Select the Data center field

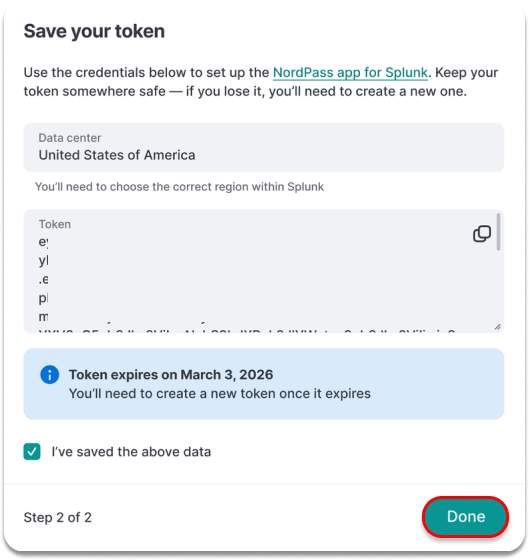(x=264, y=148)
